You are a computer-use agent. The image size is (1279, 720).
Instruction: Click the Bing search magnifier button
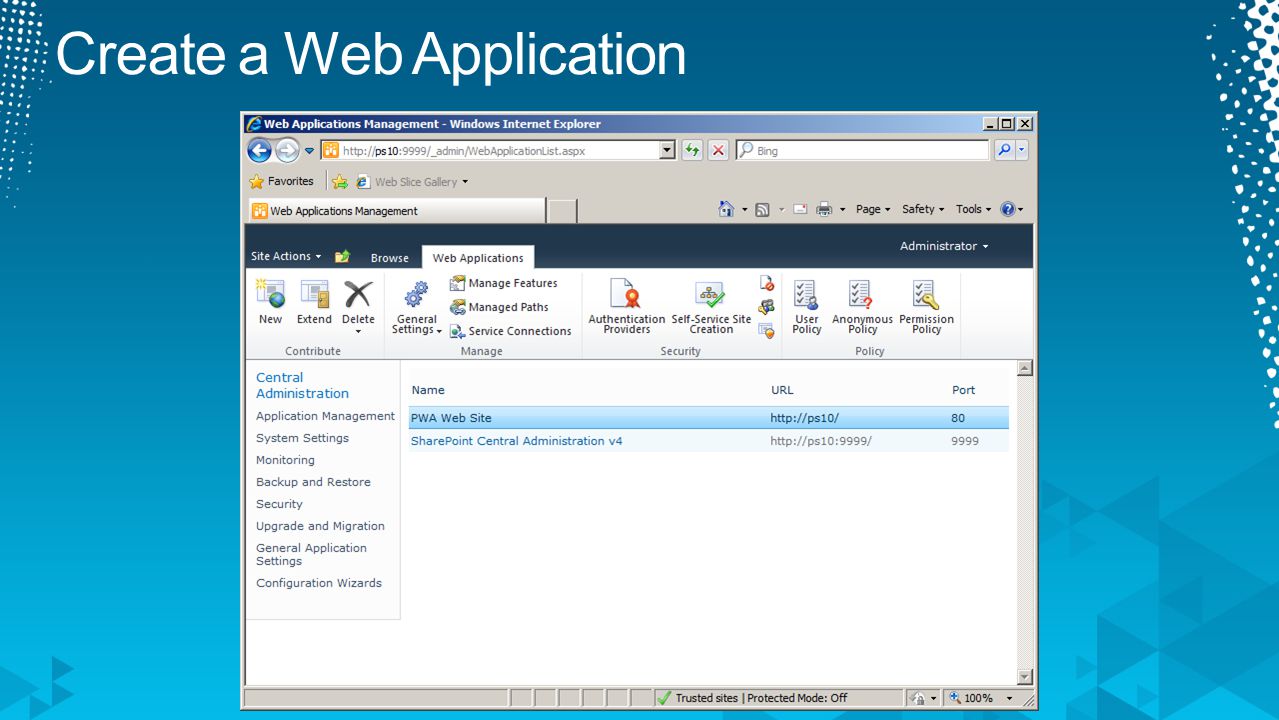(x=1003, y=150)
